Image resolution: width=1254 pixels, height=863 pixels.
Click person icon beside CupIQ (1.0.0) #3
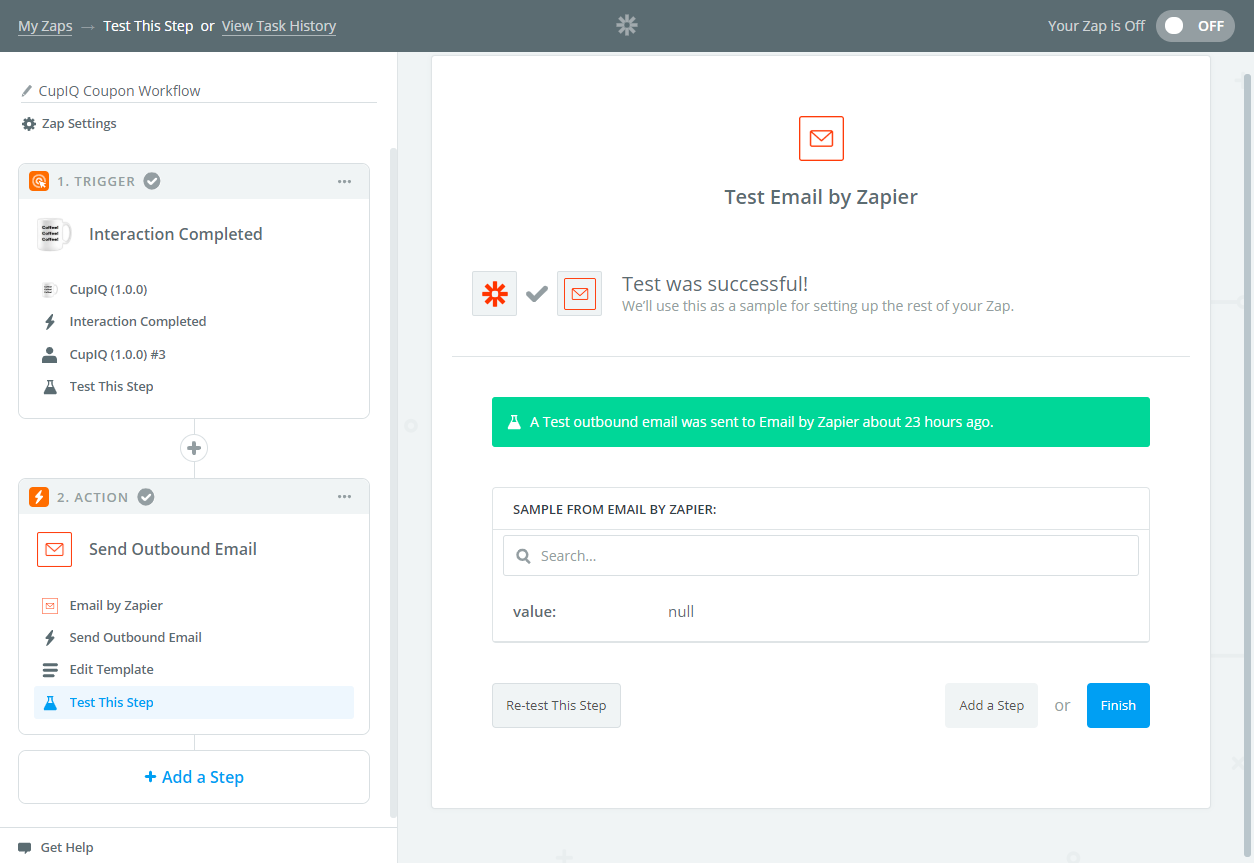(x=49, y=355)
